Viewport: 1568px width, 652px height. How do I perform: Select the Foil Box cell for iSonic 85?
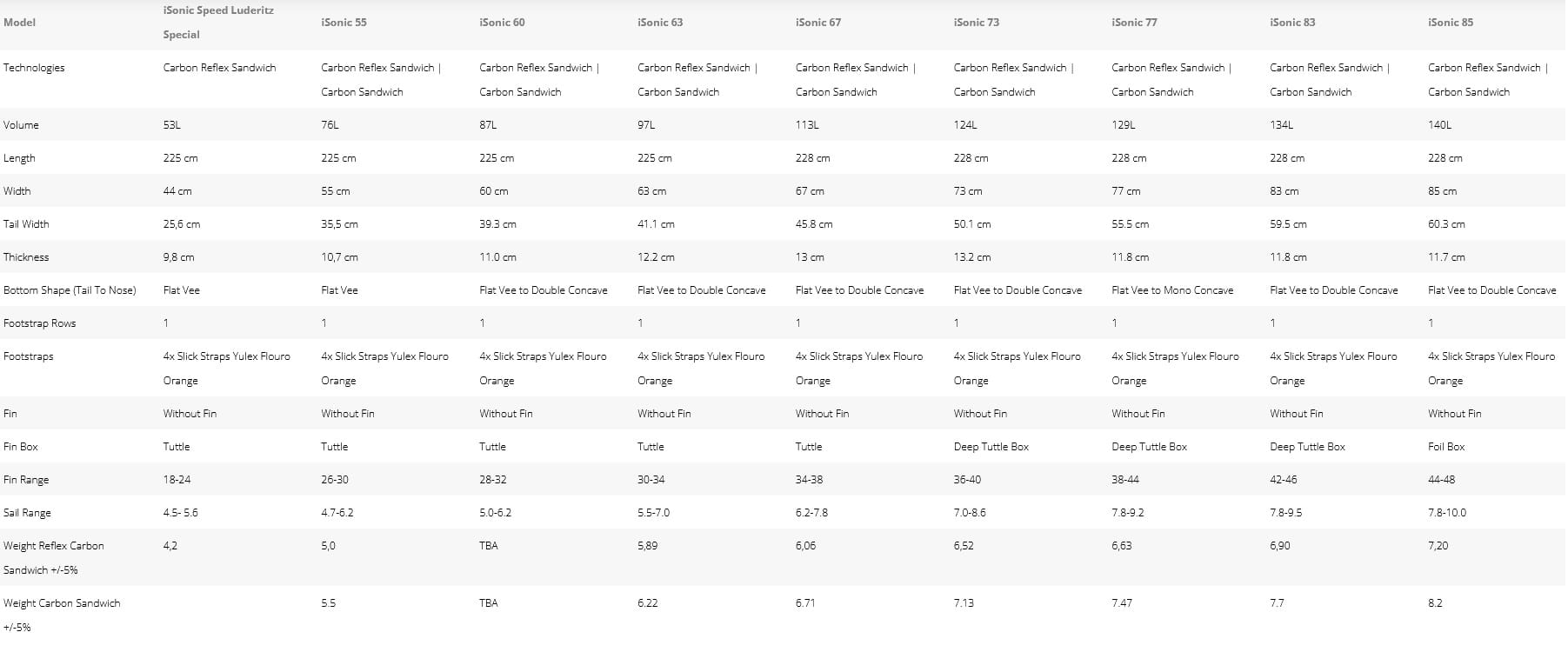1445,447
